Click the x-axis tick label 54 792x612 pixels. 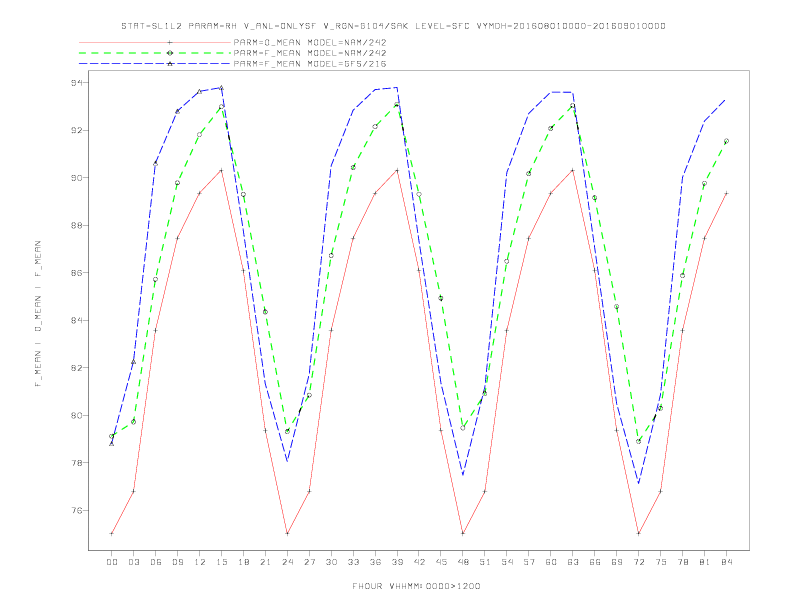(507, 562)
